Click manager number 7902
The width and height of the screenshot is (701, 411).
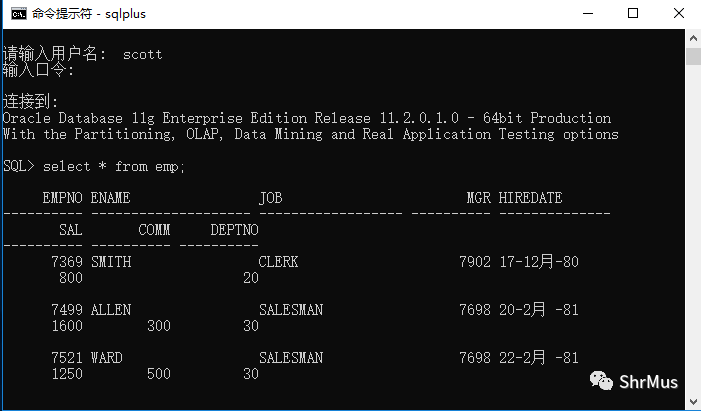pyautogui.click(x=475, y=262)
